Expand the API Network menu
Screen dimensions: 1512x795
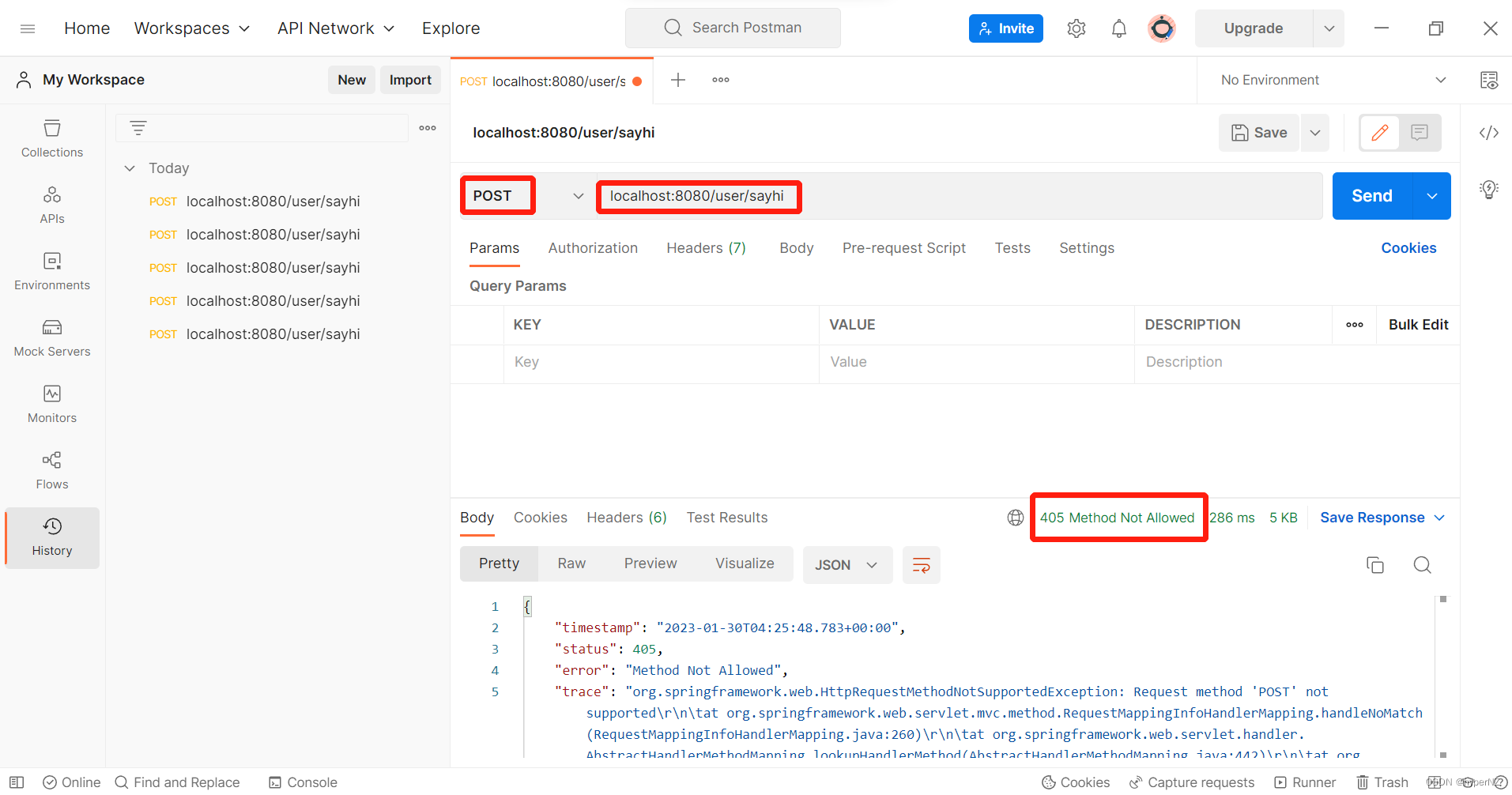tap(336, 28)
